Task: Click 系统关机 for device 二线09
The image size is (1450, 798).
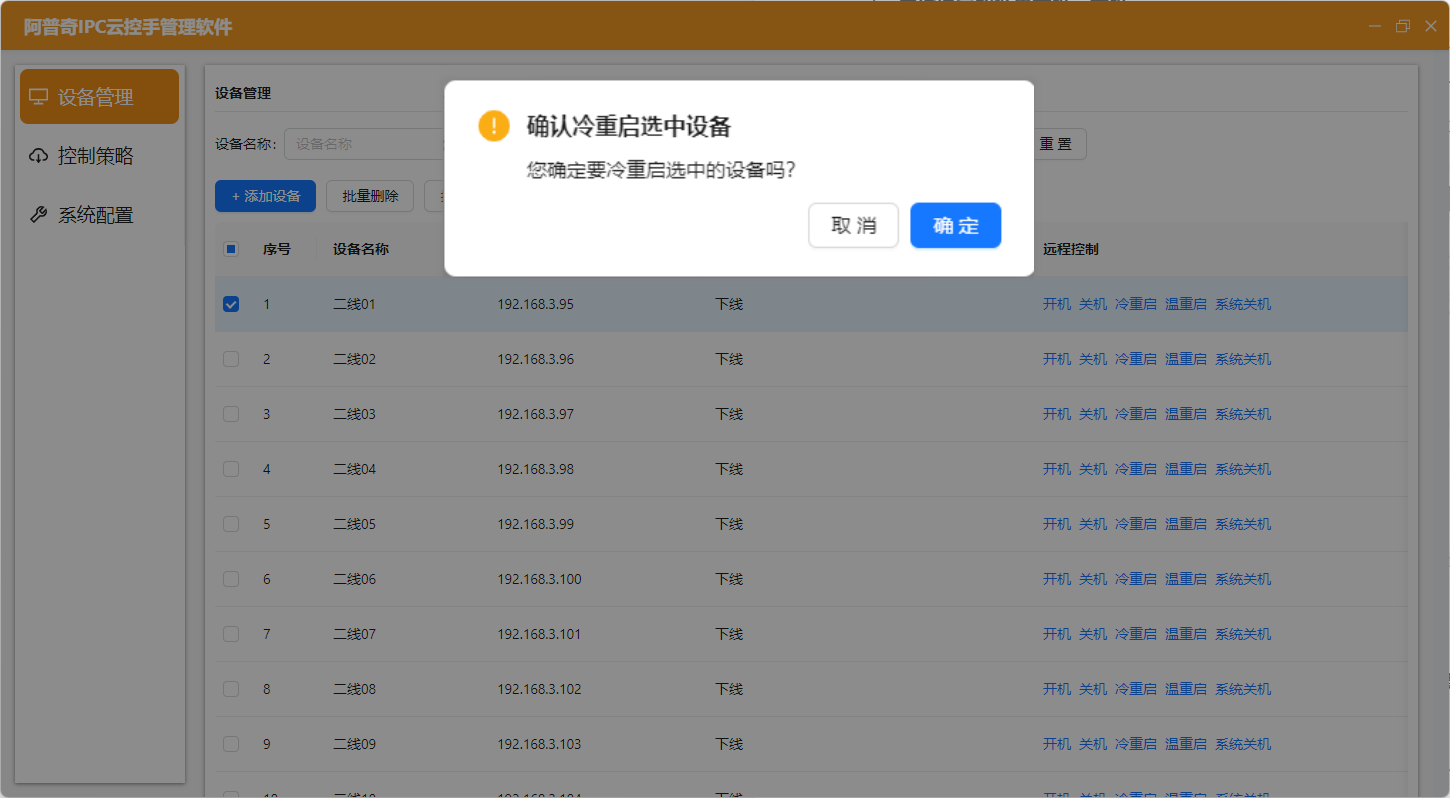Action: tap(1243, 743)
